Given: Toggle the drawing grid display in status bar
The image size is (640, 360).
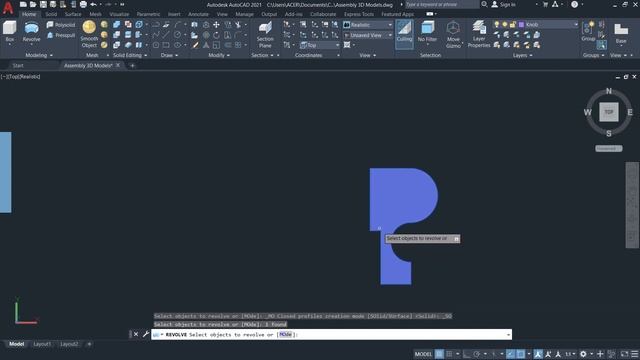Looking at the screenshot, I should click(439, 354).
